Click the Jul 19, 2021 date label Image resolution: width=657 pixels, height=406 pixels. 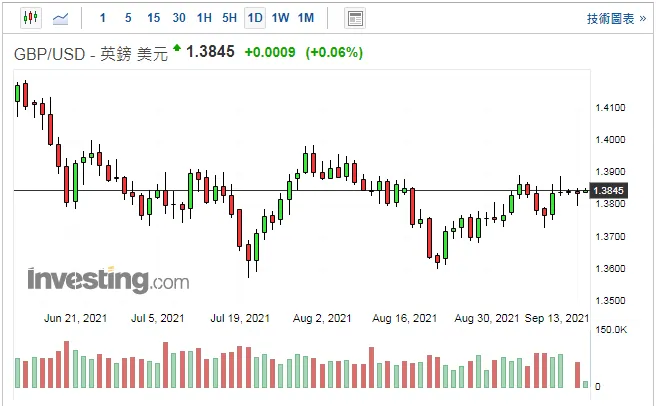240,318
